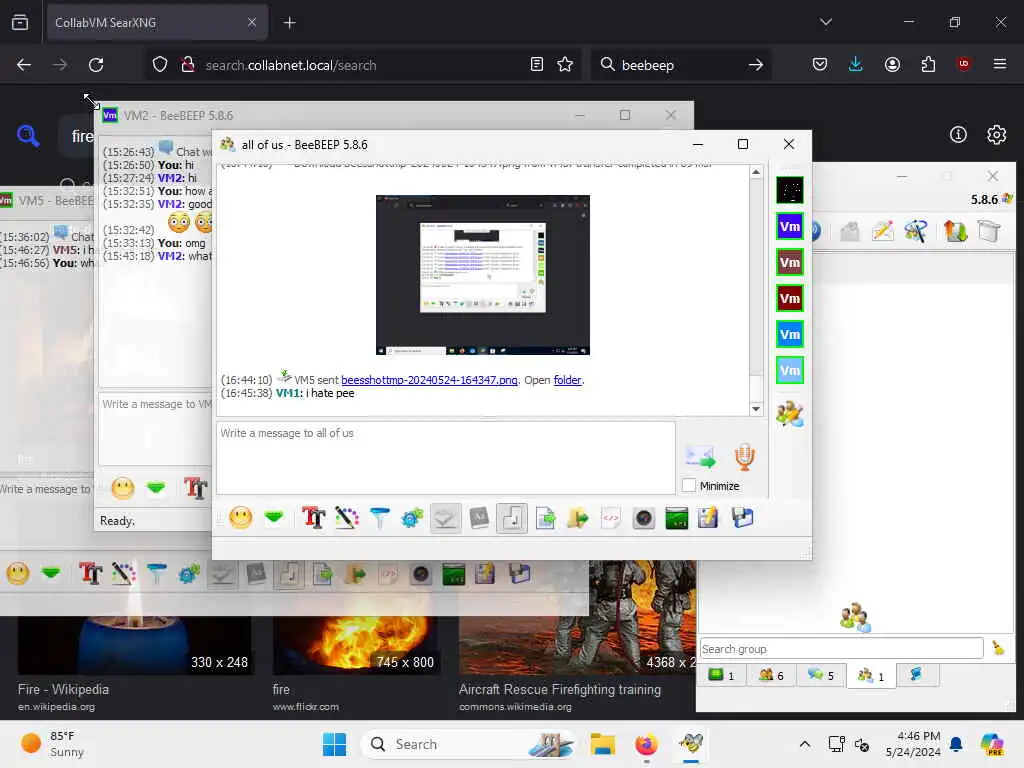Click tools settings icon in BeeBEEP main toolbar

pos(916,231)
